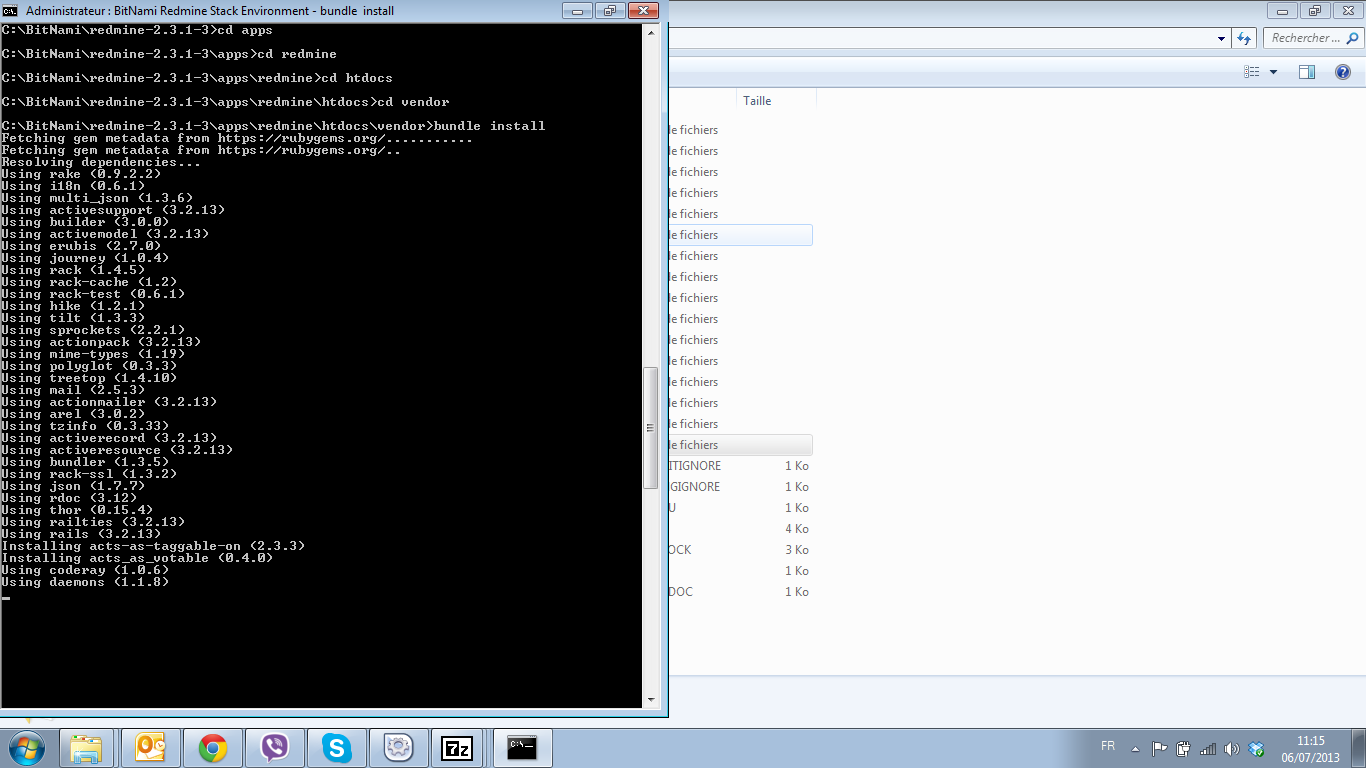This screenshot has width=1366, height=768.
Task: Click the line 'Using rack-cache (1.2)'
Action: tap(89, 282)
